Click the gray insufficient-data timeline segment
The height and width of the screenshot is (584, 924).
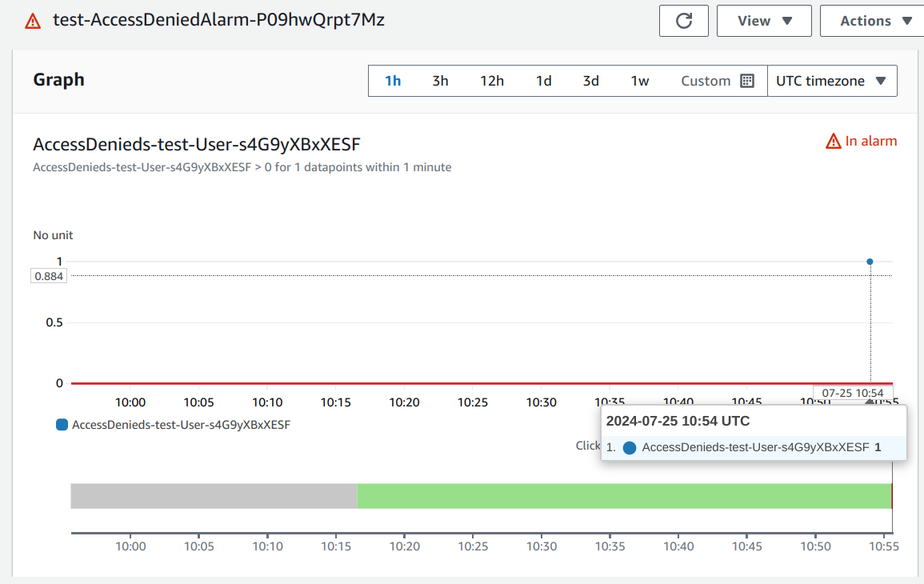pyautogui.click(x=213, y=496)
